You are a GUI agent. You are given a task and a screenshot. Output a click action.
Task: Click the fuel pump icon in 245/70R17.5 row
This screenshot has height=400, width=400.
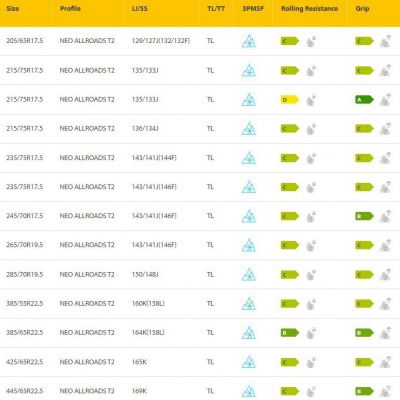tap(311, 216)
